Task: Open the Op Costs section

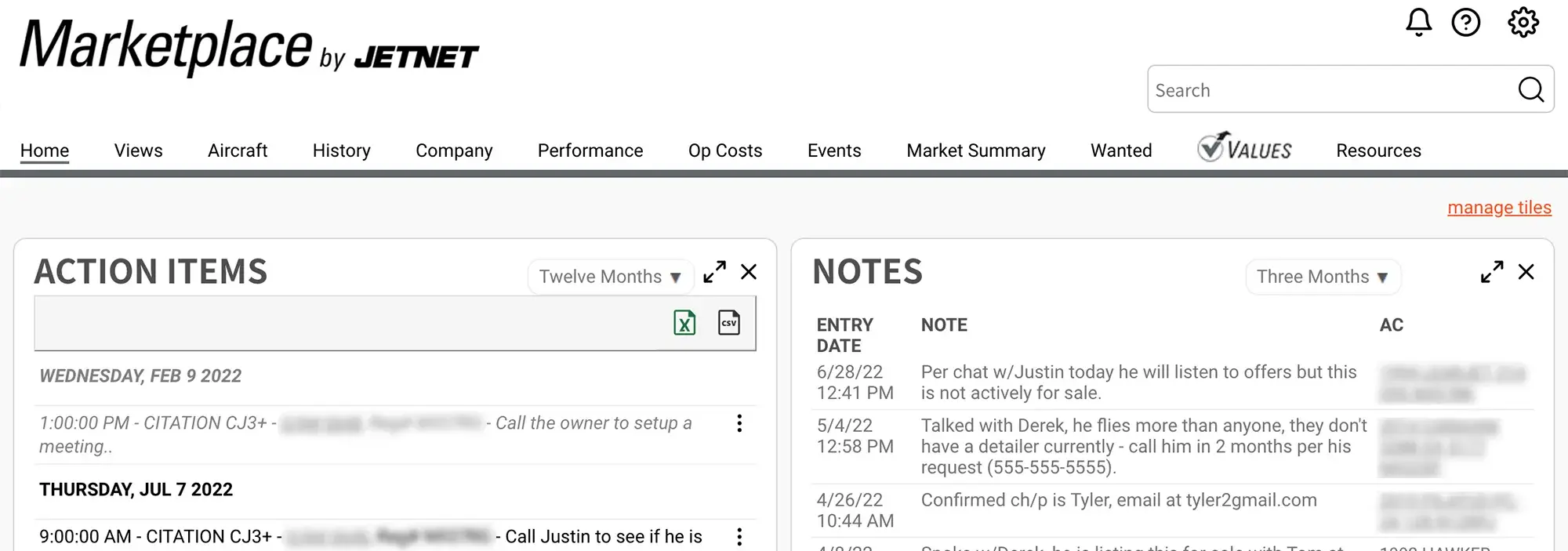Action: tap(725, 150)
